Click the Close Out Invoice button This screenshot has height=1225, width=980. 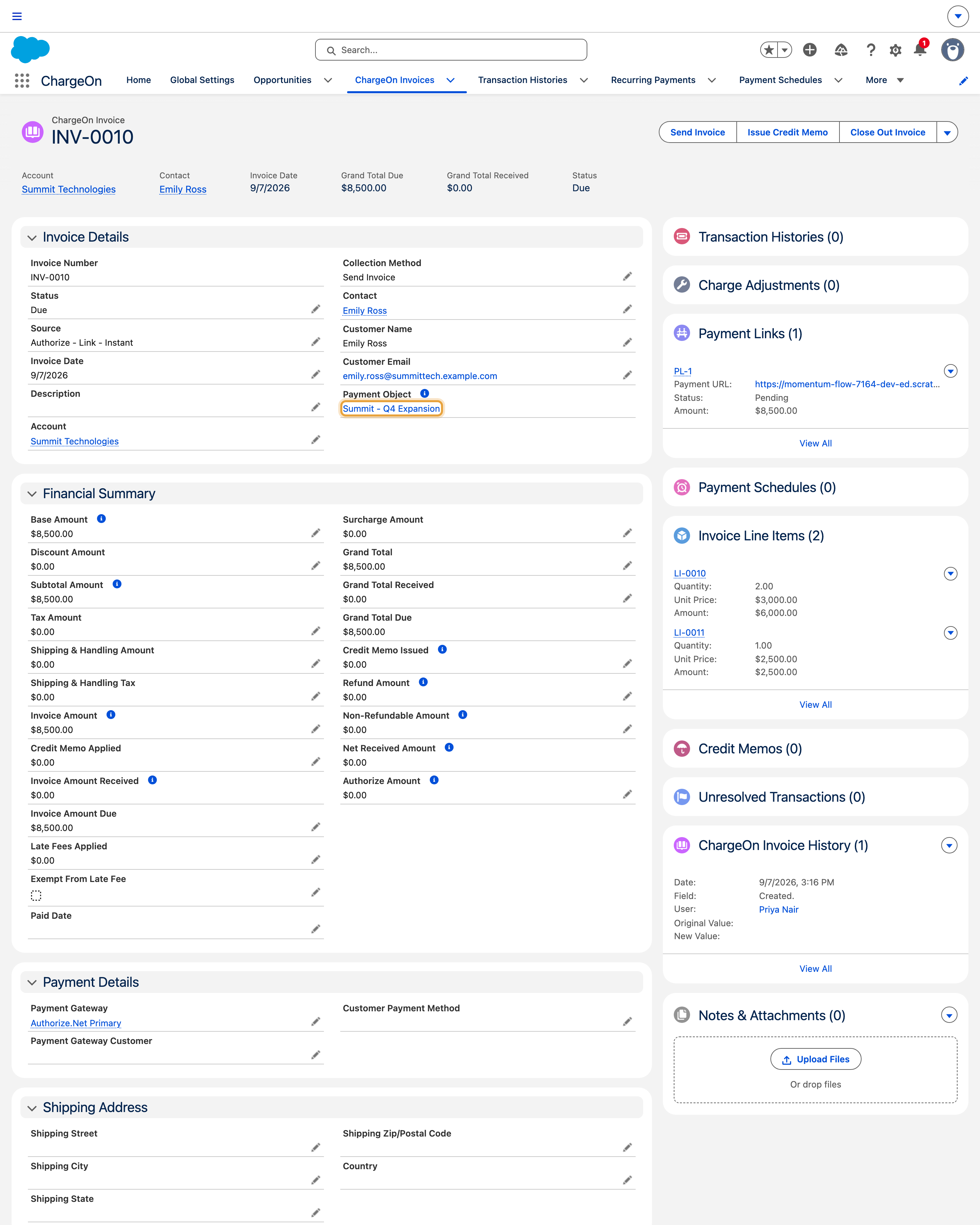pos(887,132)
